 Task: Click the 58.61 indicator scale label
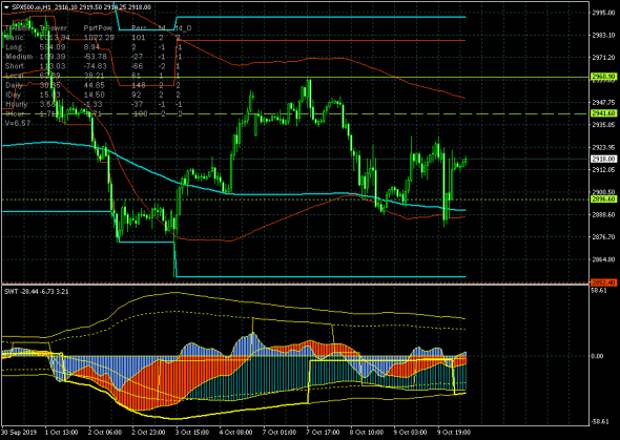(599, 291)
